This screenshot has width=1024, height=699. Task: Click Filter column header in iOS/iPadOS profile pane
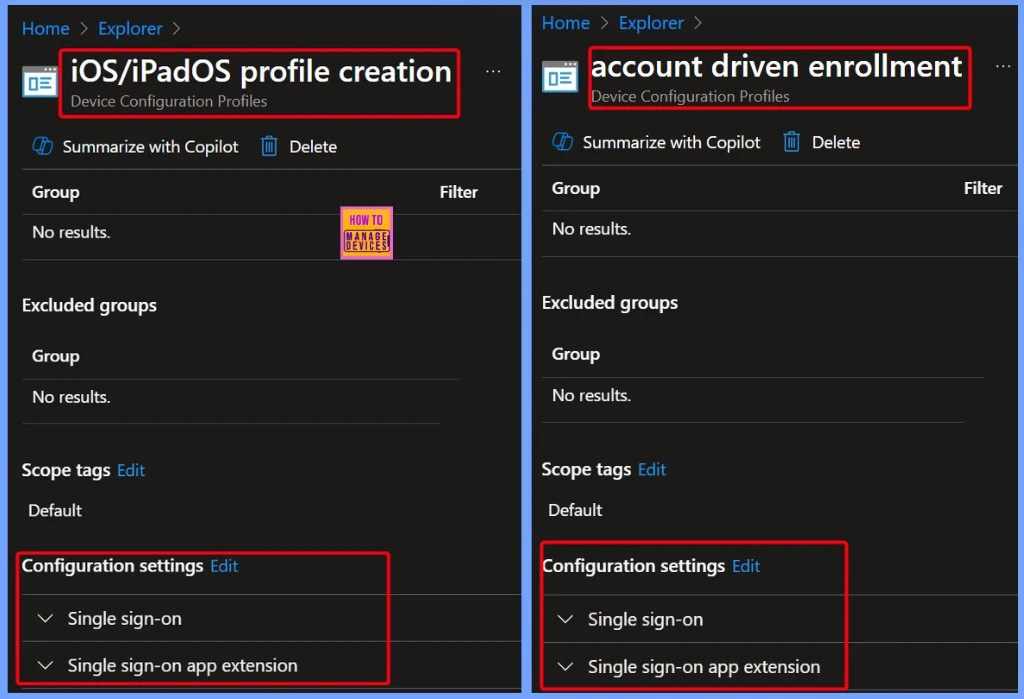(458, 192)
